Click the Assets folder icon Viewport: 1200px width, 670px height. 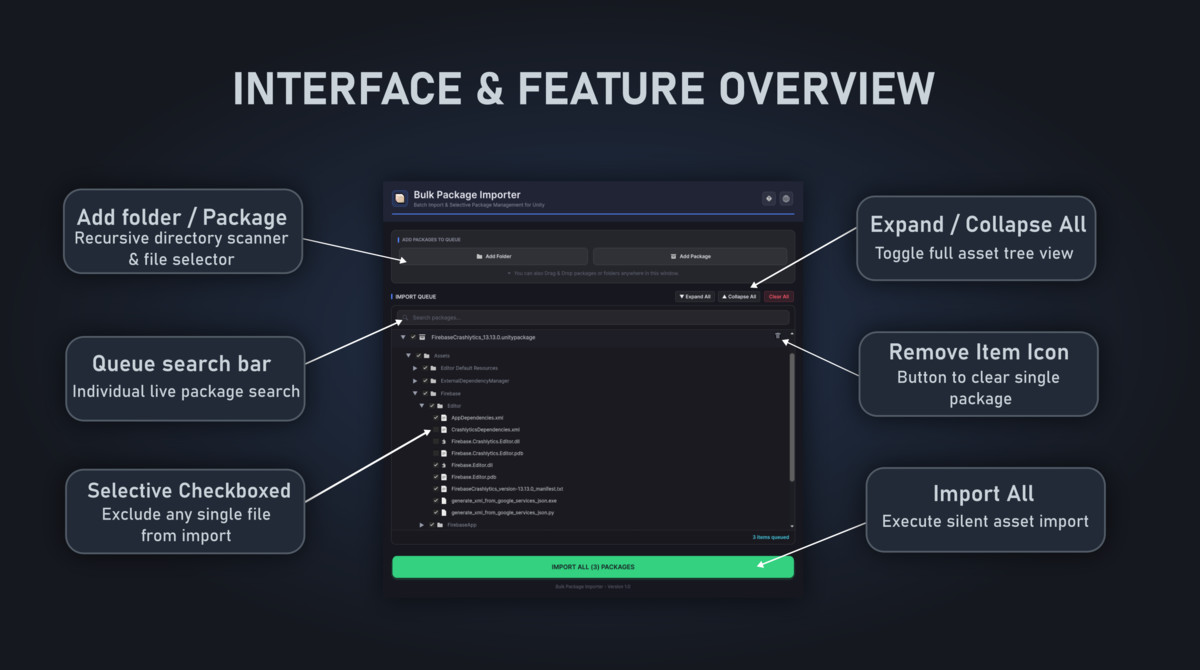(426, 355)
